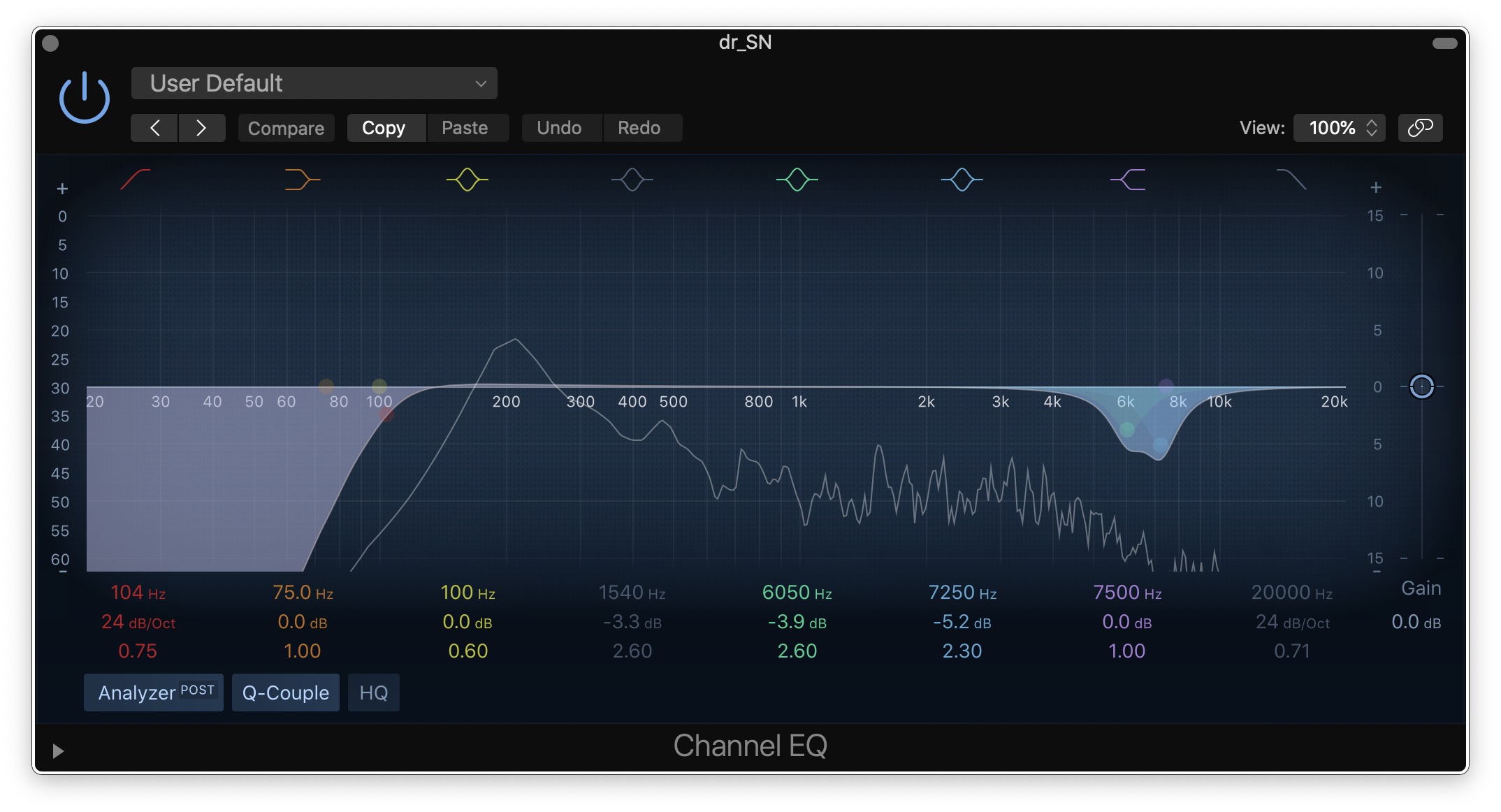Click the Compare button
1501x812 pixels.
click(x=286, y=128)
